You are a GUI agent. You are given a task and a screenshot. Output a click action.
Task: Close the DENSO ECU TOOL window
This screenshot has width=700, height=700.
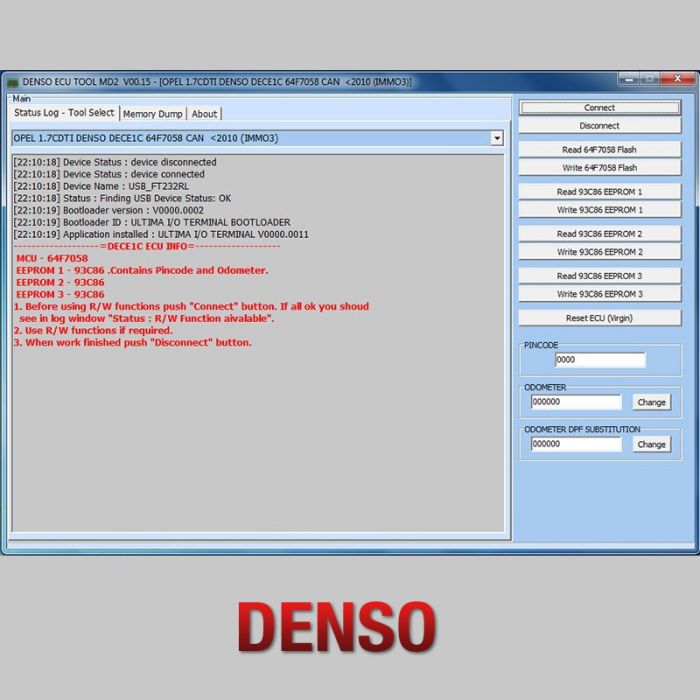[678, 79]
